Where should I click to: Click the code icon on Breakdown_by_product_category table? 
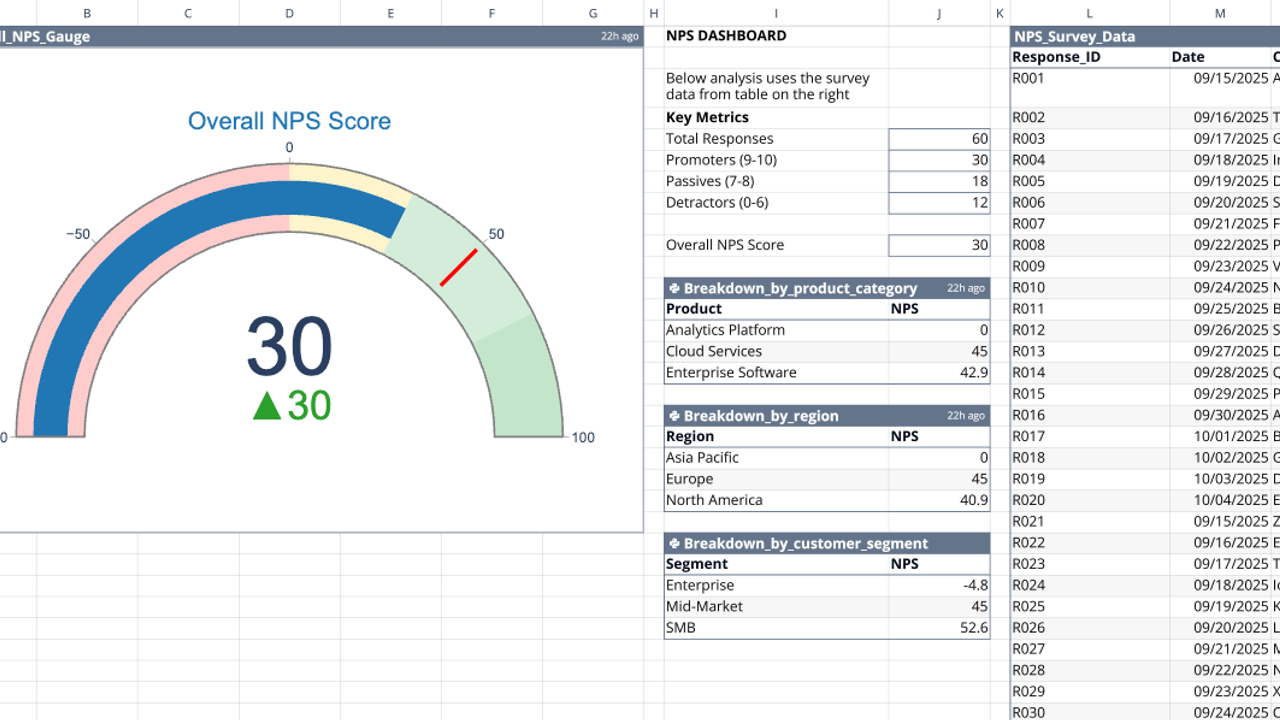[672, 288]
